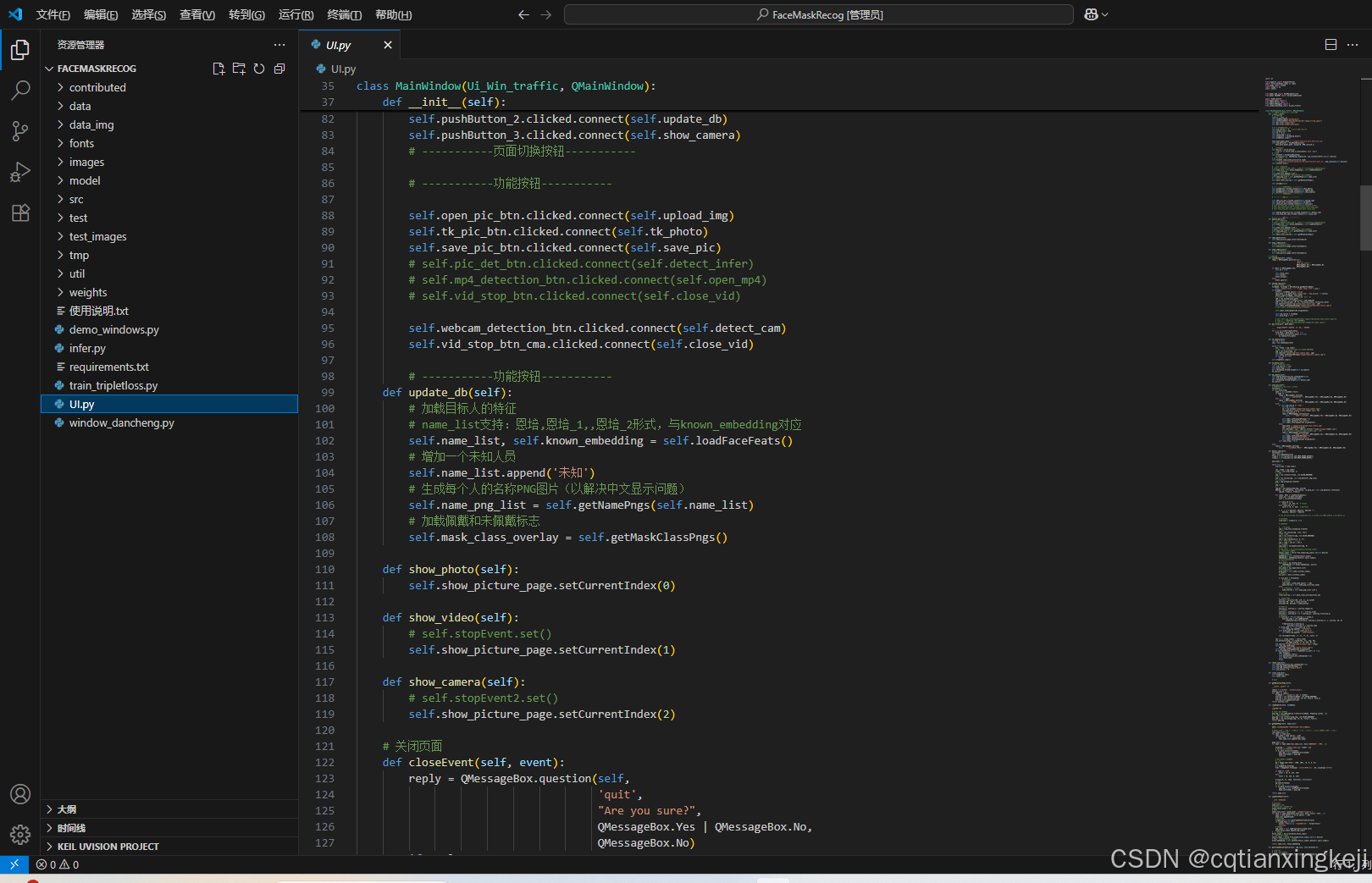Screen dimensions: 1372x883
Task: Open demo_windows.py in the explorer
Action: pos(169,329)
